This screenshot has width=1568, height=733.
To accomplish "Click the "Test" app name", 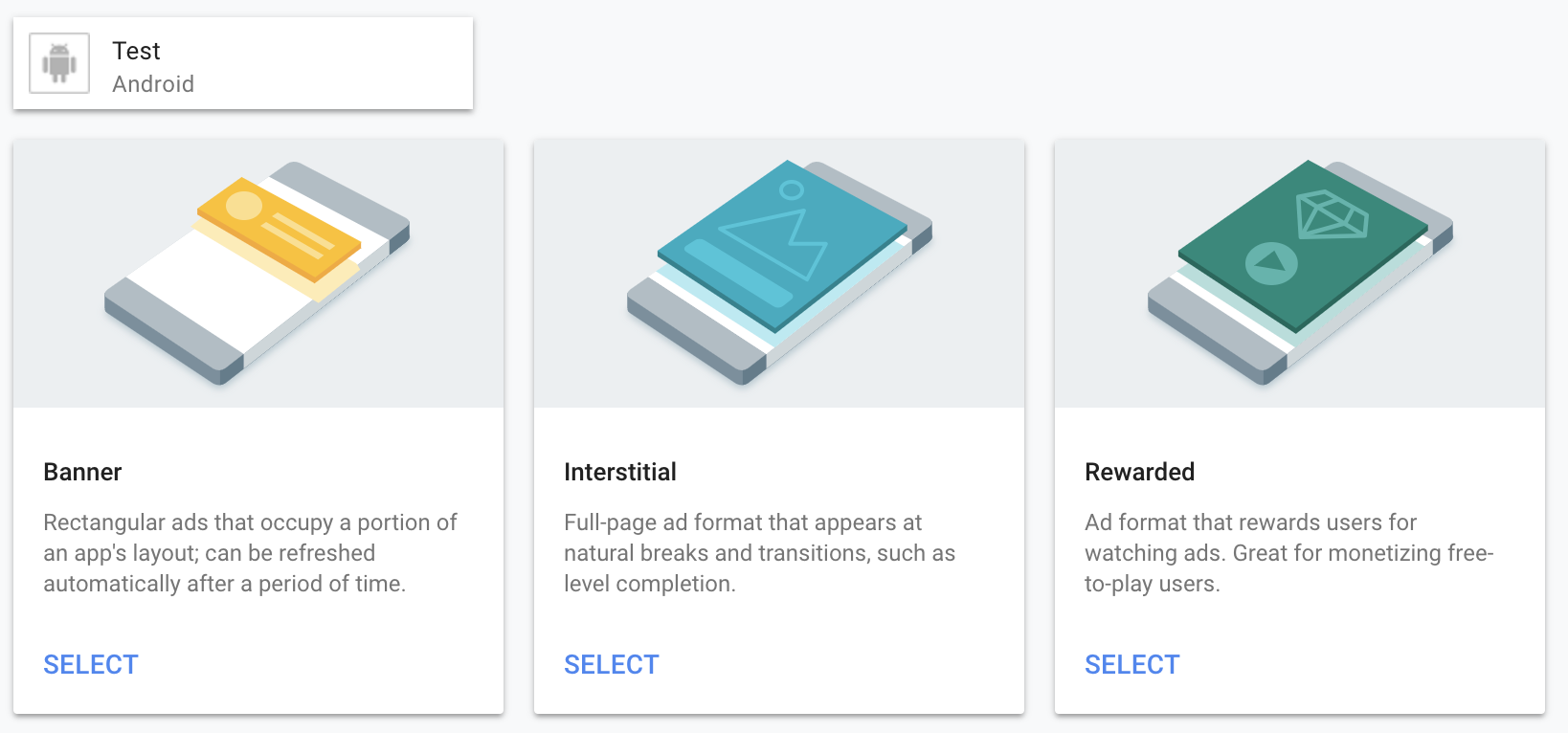I will click(136, 51).
